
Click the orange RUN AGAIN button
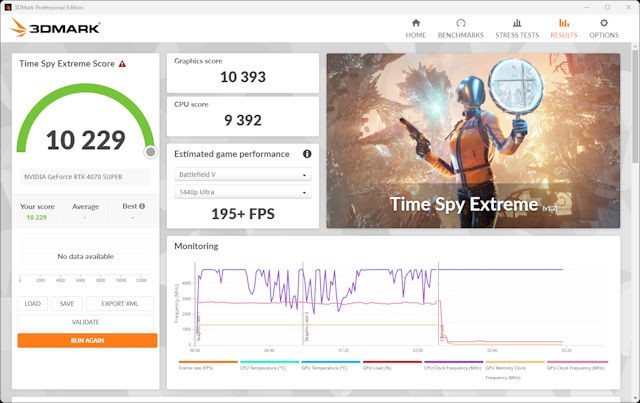pyautogui.click(x=87, y=340)
